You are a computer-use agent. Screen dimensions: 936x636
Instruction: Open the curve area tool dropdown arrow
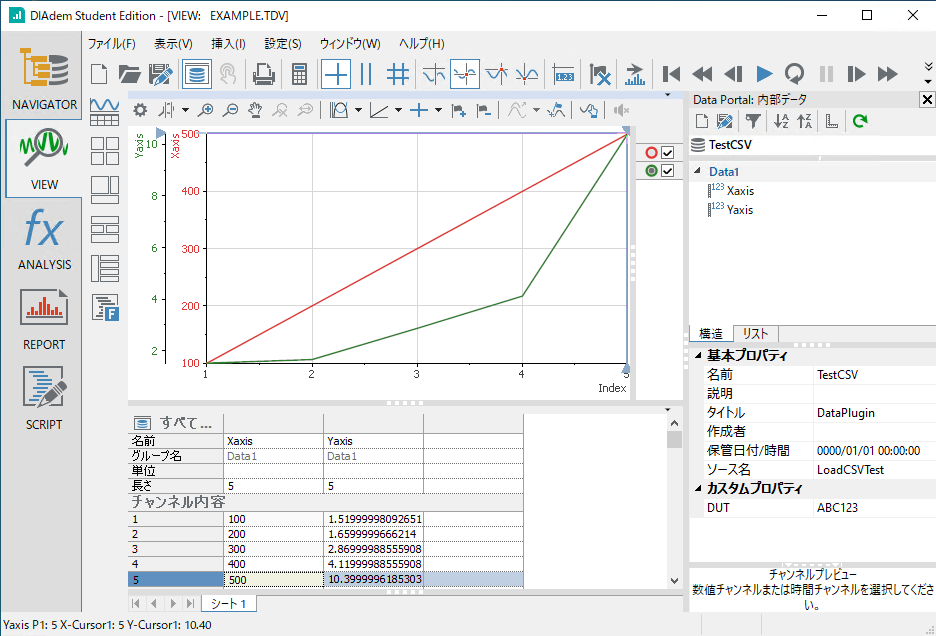[x=358, y=110]
